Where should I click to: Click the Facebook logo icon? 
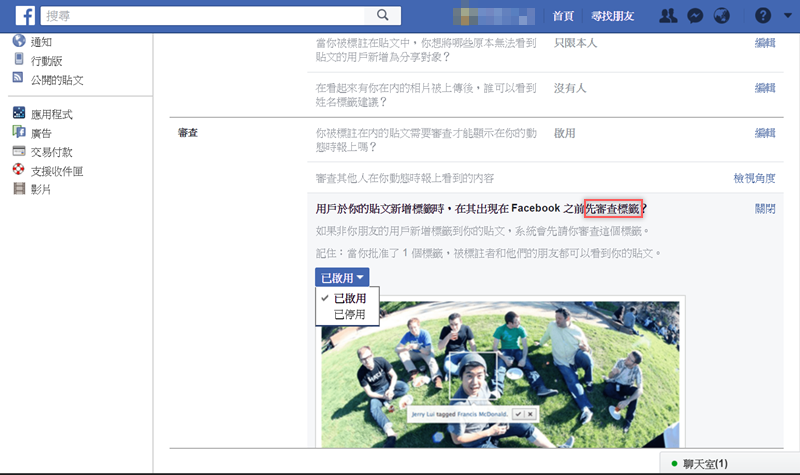click(25, 15)
